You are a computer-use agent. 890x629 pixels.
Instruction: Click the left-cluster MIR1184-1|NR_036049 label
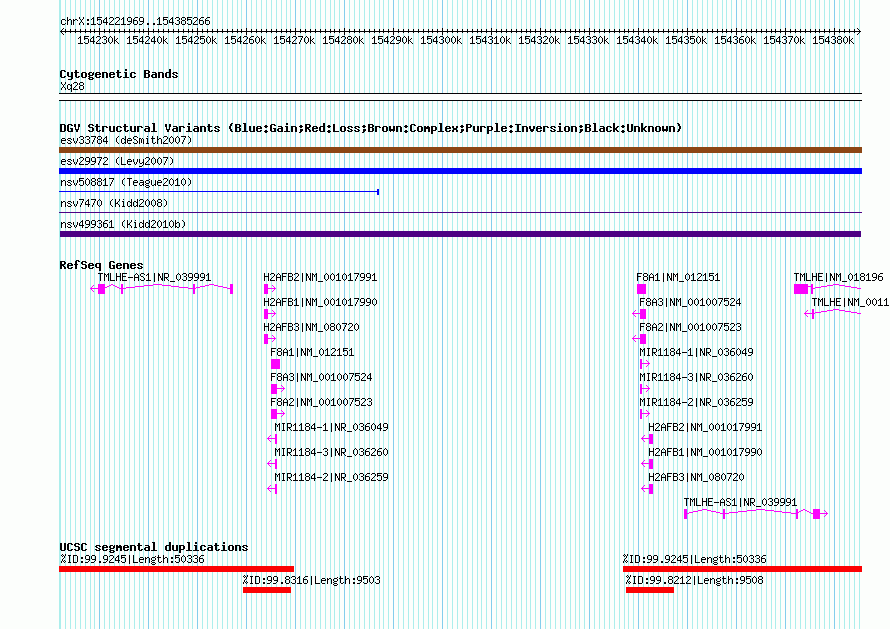[331, 427]
